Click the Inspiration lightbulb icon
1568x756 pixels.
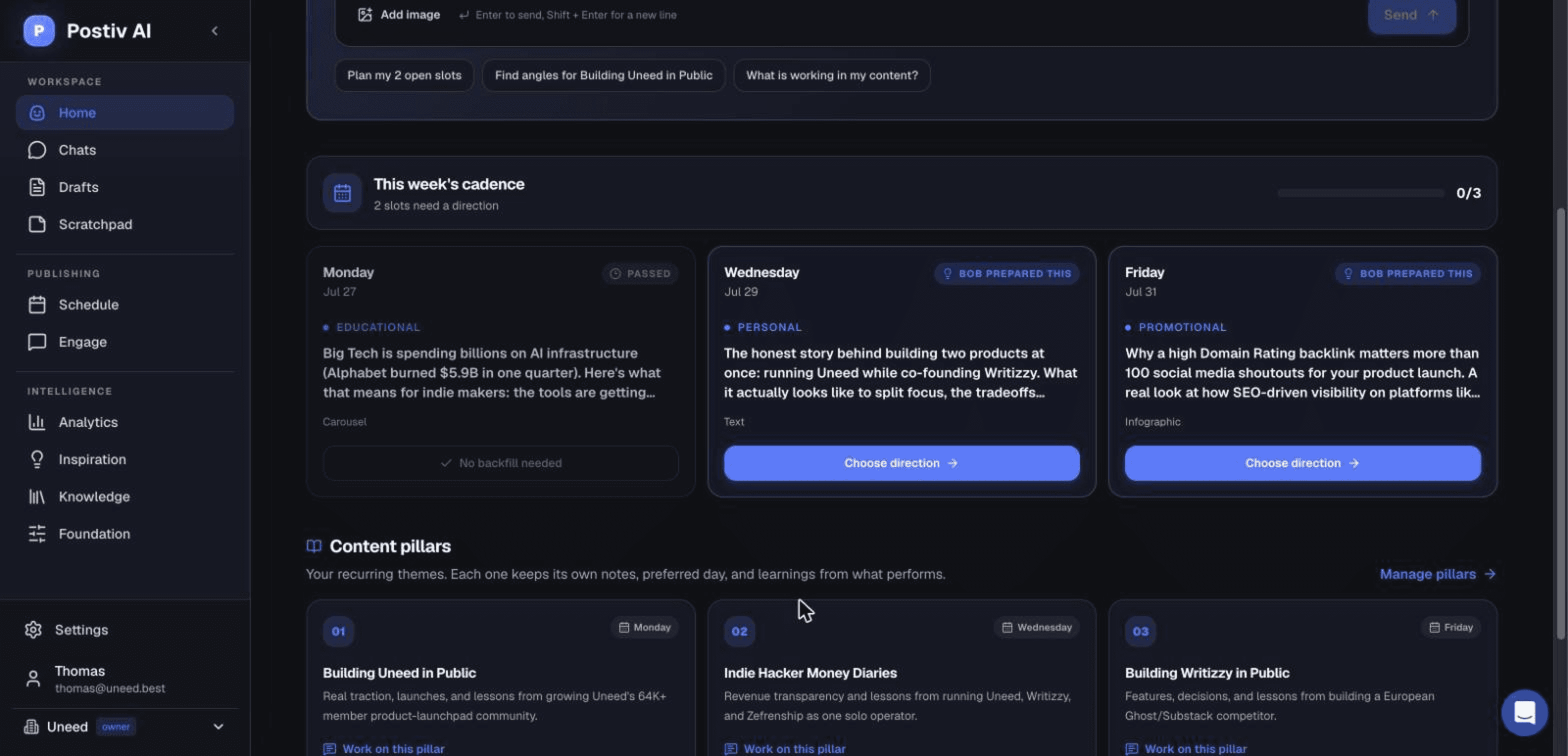coord(36,459)
